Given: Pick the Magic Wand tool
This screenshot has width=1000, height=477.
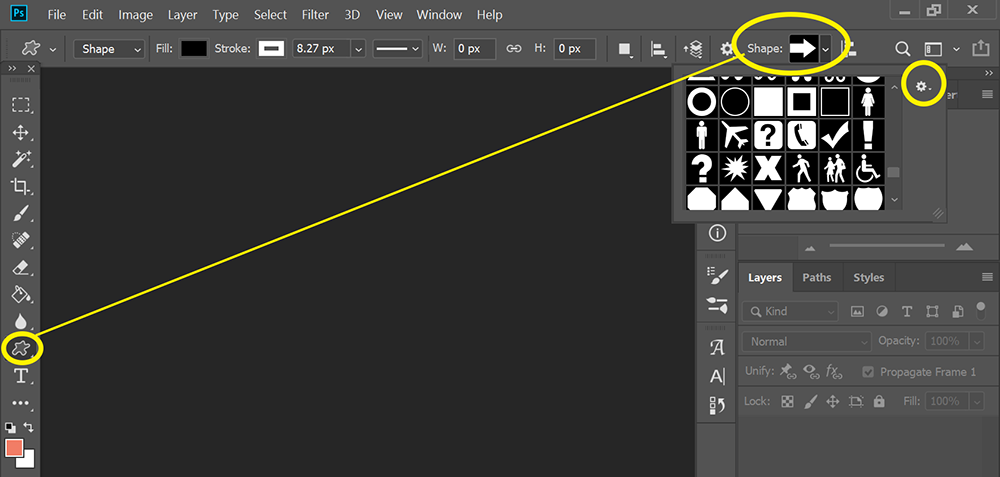Looking at the screenshot, I should (x=21, y=159).
